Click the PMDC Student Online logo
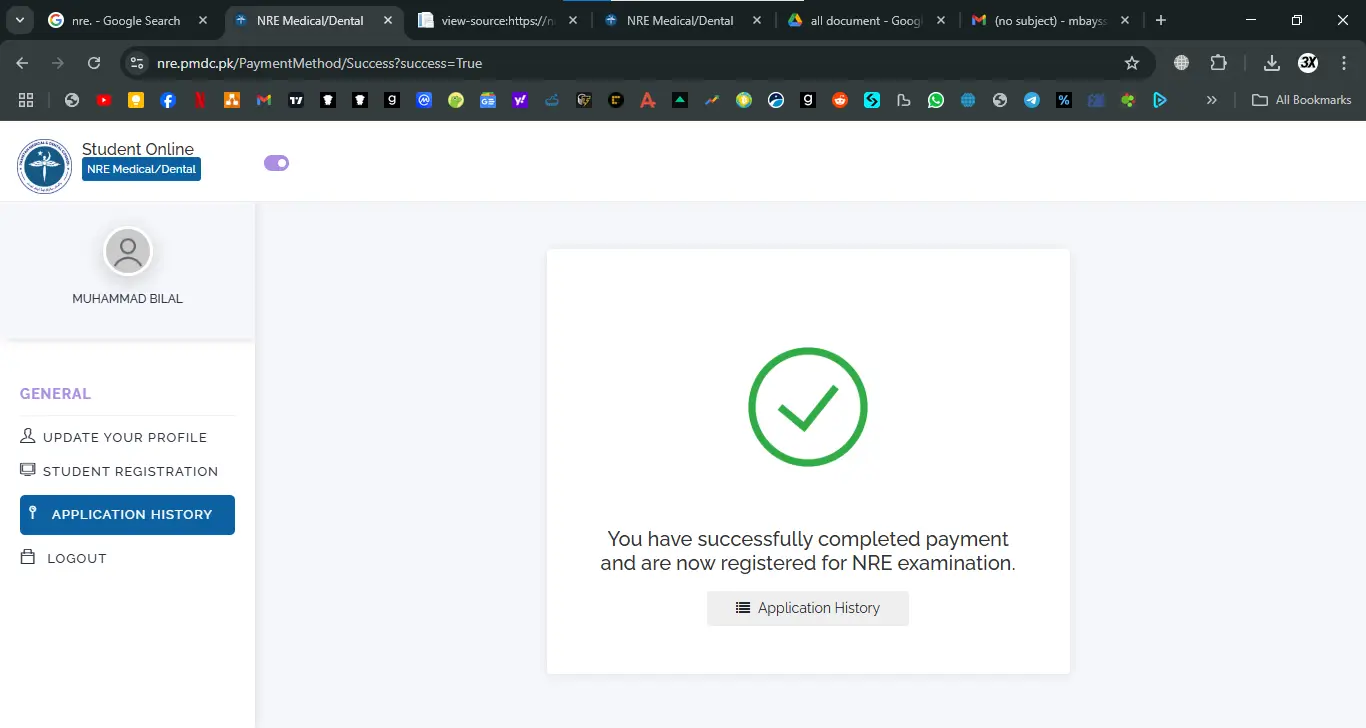This screenshot has height=728, width=1366. click(x=44, y=165)
